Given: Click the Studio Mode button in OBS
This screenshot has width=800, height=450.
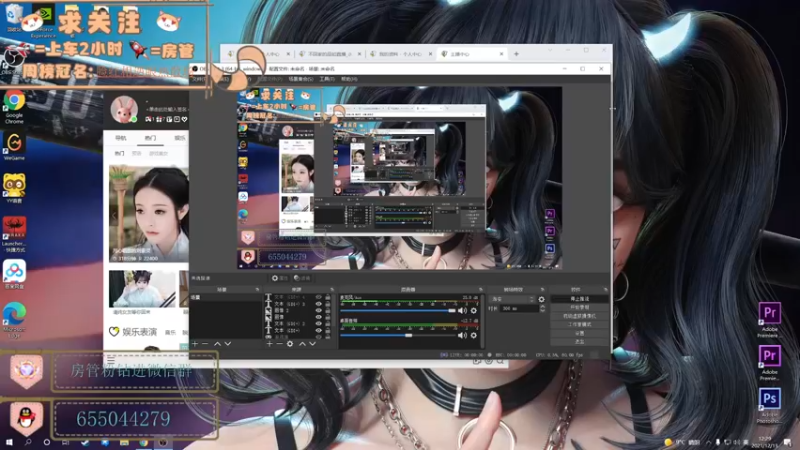Looking at the screenshot, I should [580, 324].
